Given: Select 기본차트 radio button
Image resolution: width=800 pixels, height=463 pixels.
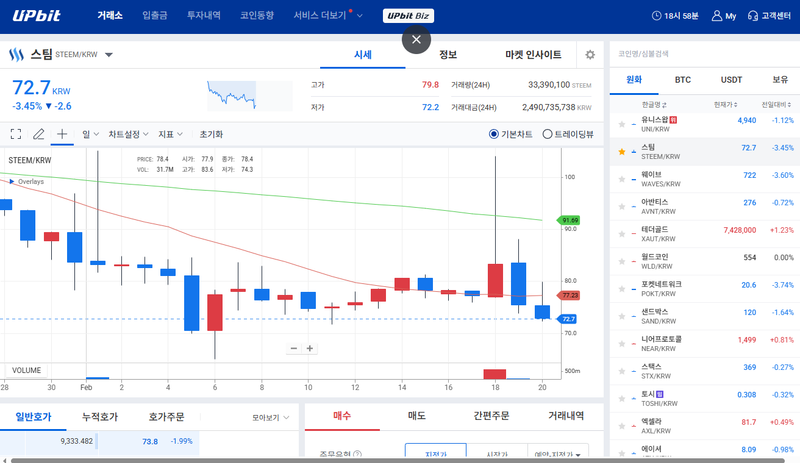Looking at the screenshot, I should point(494,134).
